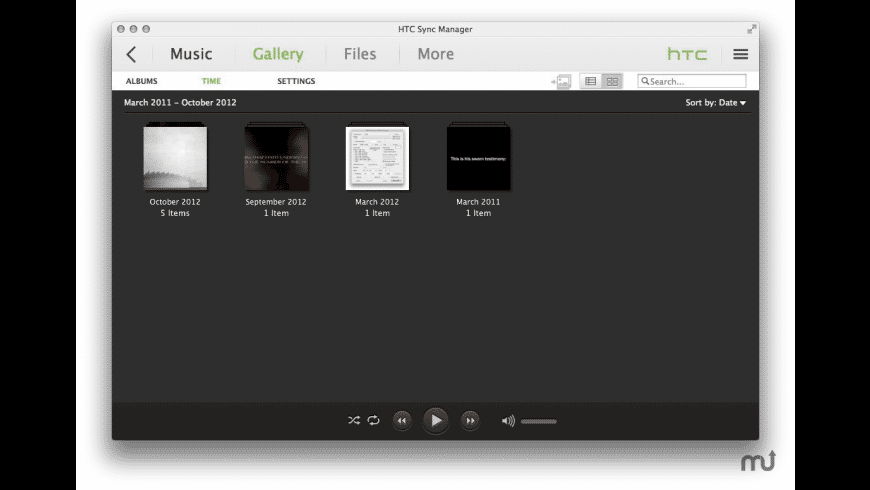Click the '5 Items' label
Screen dimensions: 870x490
(x=175, y=213)
